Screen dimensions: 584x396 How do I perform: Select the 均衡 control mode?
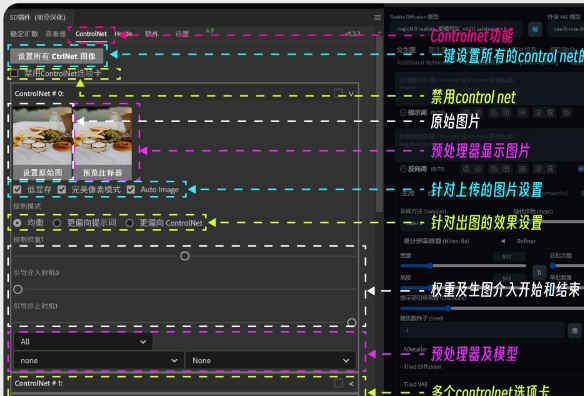point(17,223)
